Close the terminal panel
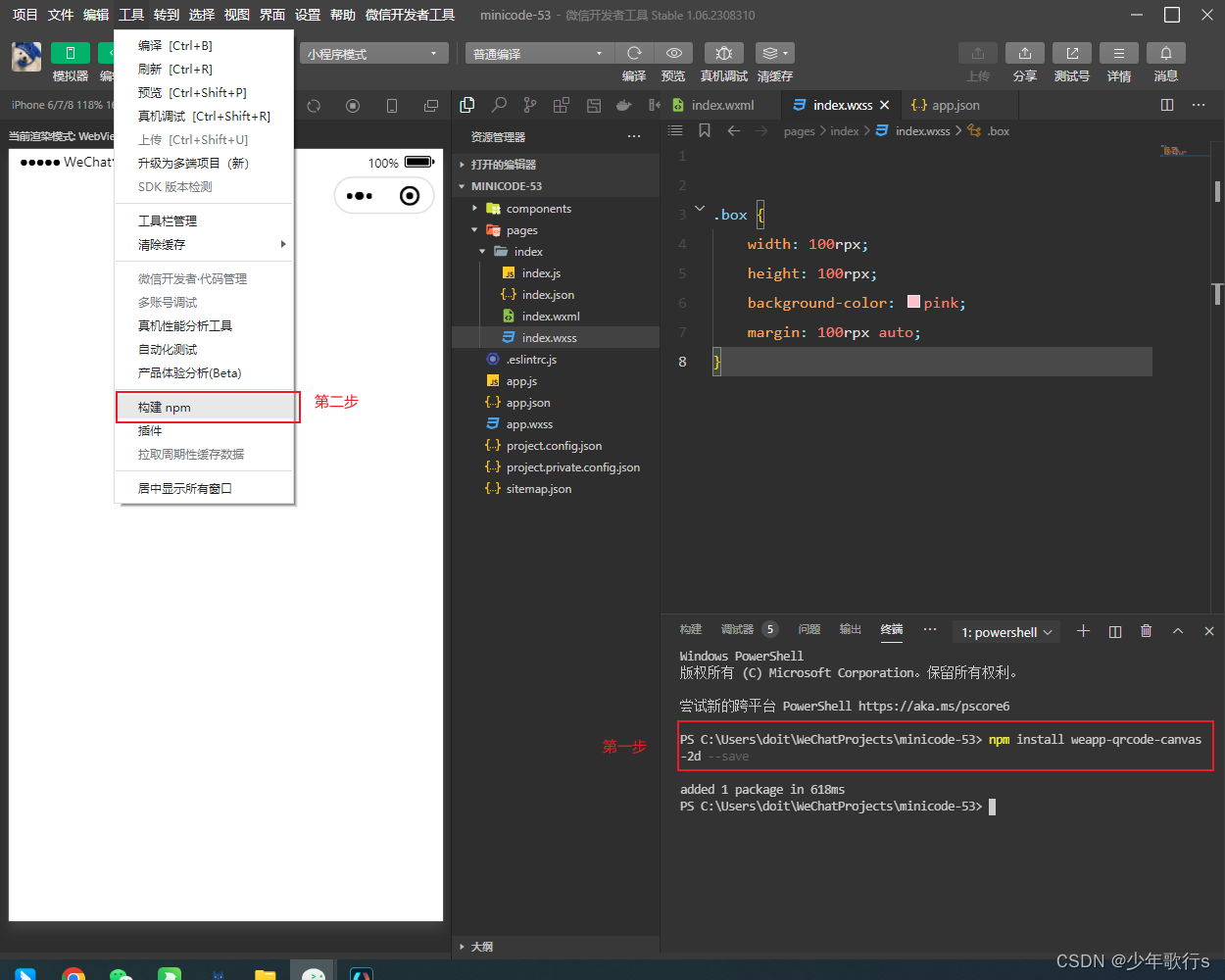Image resolution: width=1225 pixels, height=980 pixels. [1209, 631]
